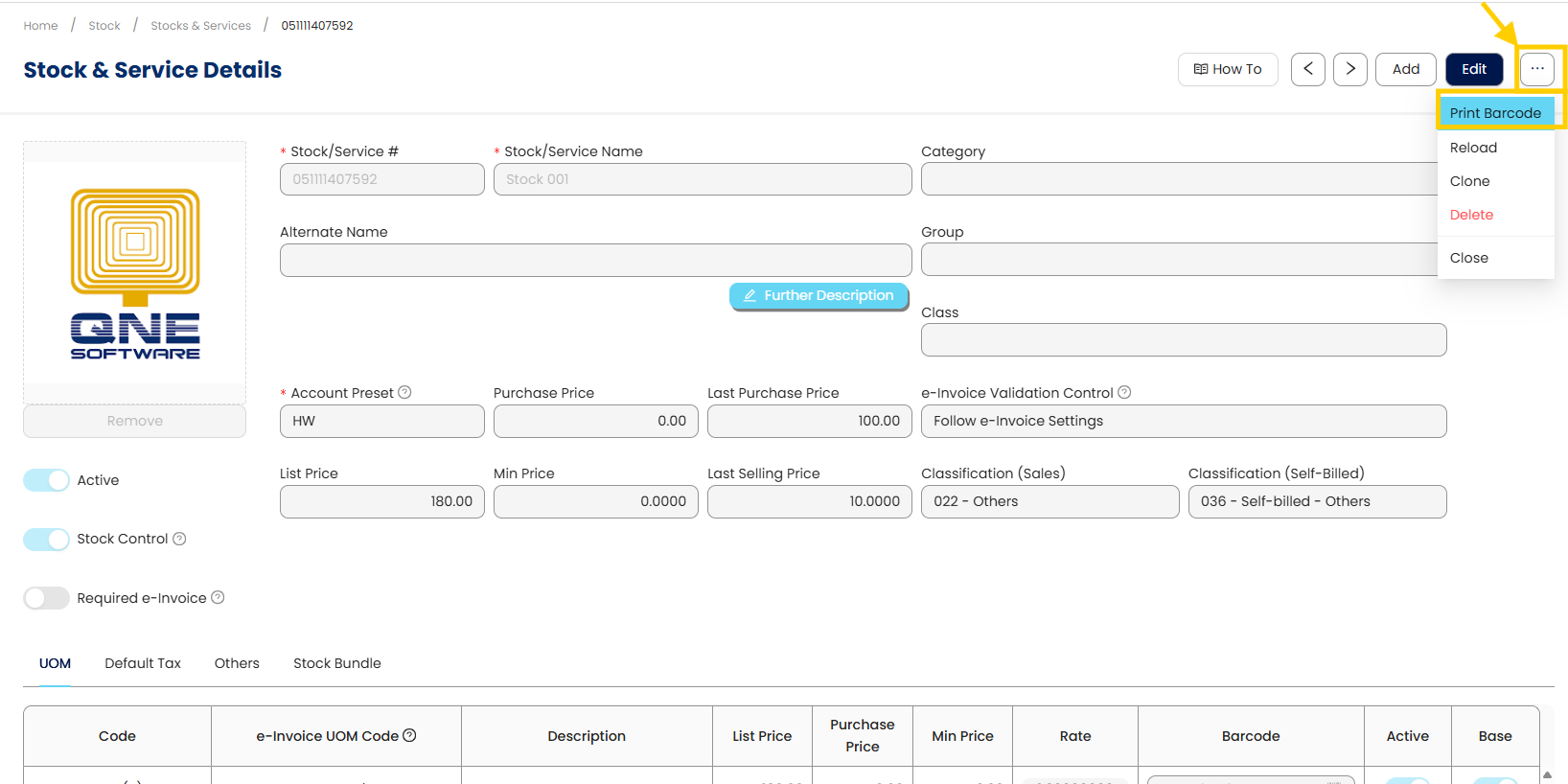
Task: Click the List Price field showing 180.00
Action: pos(382,501)
